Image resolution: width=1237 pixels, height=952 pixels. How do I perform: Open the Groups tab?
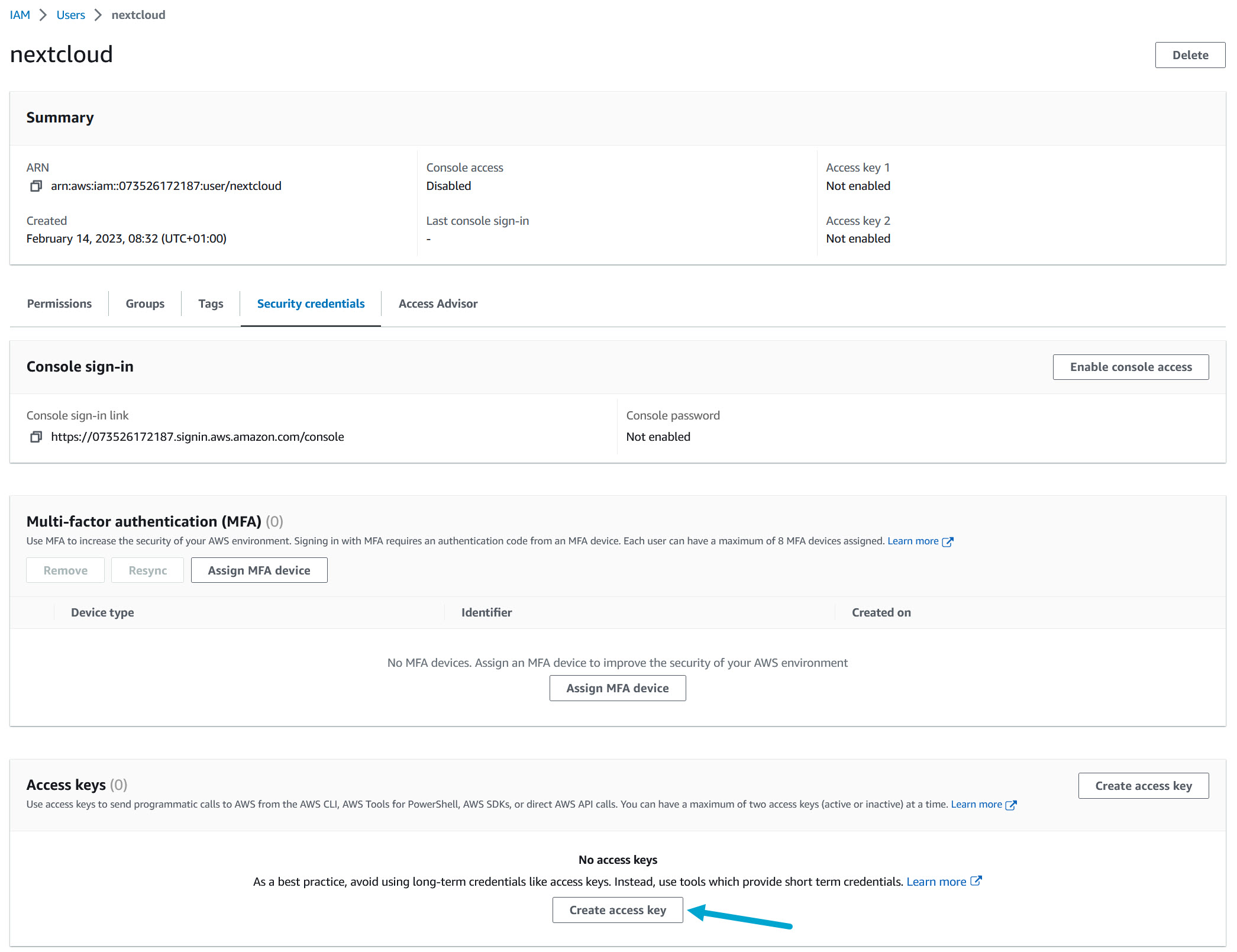point(144,304)
